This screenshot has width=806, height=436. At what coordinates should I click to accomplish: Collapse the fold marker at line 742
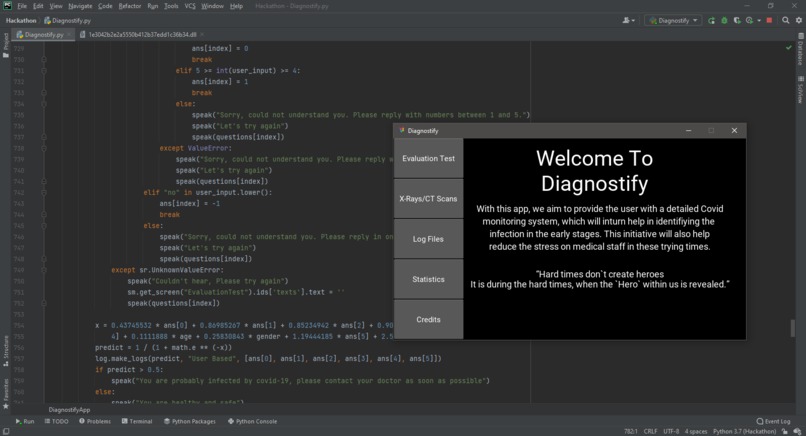(x=44, y=192)
